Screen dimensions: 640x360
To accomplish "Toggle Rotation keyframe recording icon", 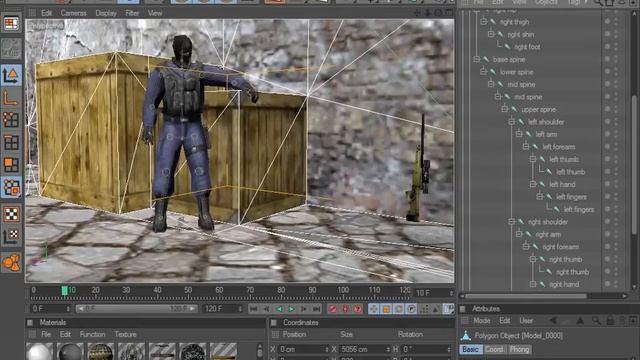I will pos(399,309).
